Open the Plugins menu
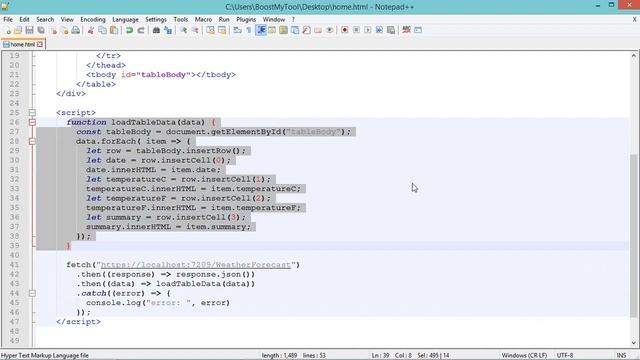Screen dimensions: 640x360 pyautogui.click(x=246, y=19)
